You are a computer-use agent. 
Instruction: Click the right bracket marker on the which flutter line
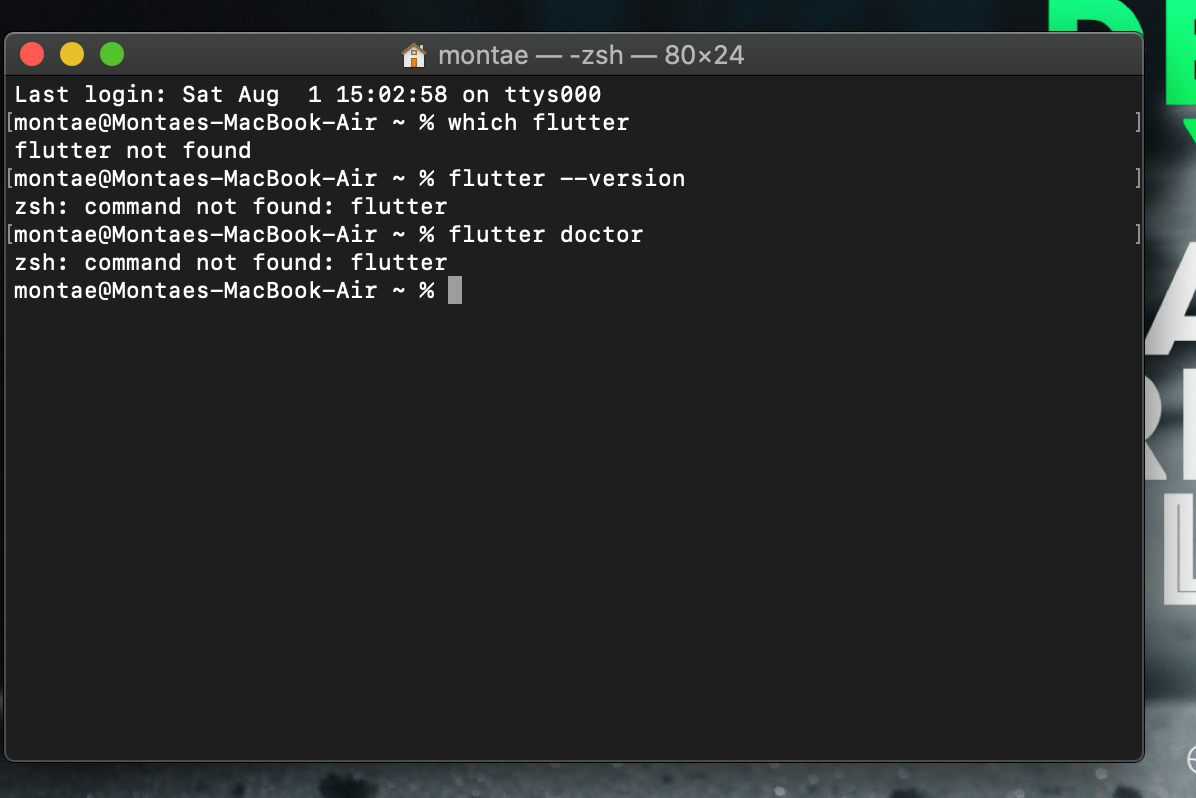pyautogui.click(x=1136, y=122)
